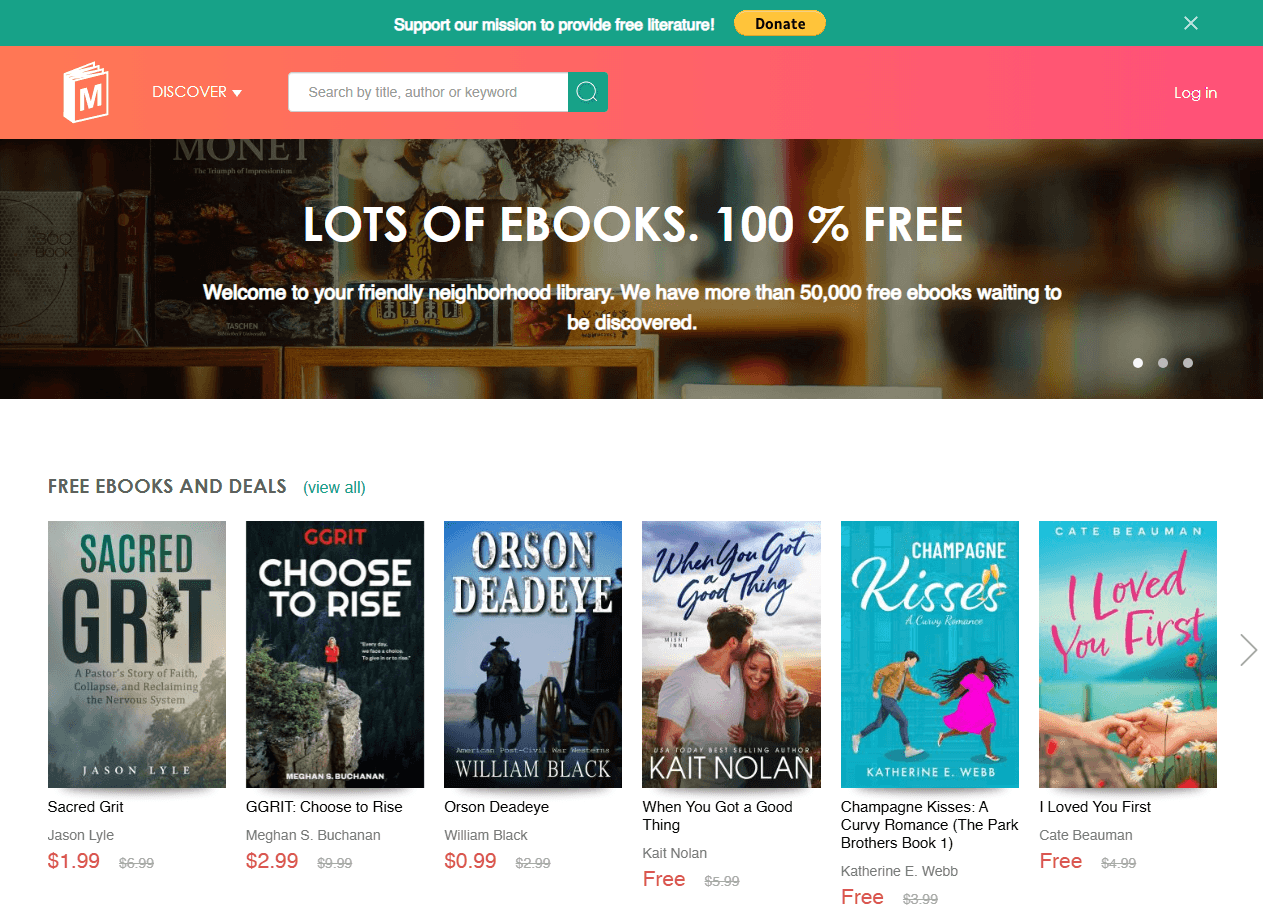Open the I Loved You First cover
Screen dimensions: 1263x914
click(1128, 654)
